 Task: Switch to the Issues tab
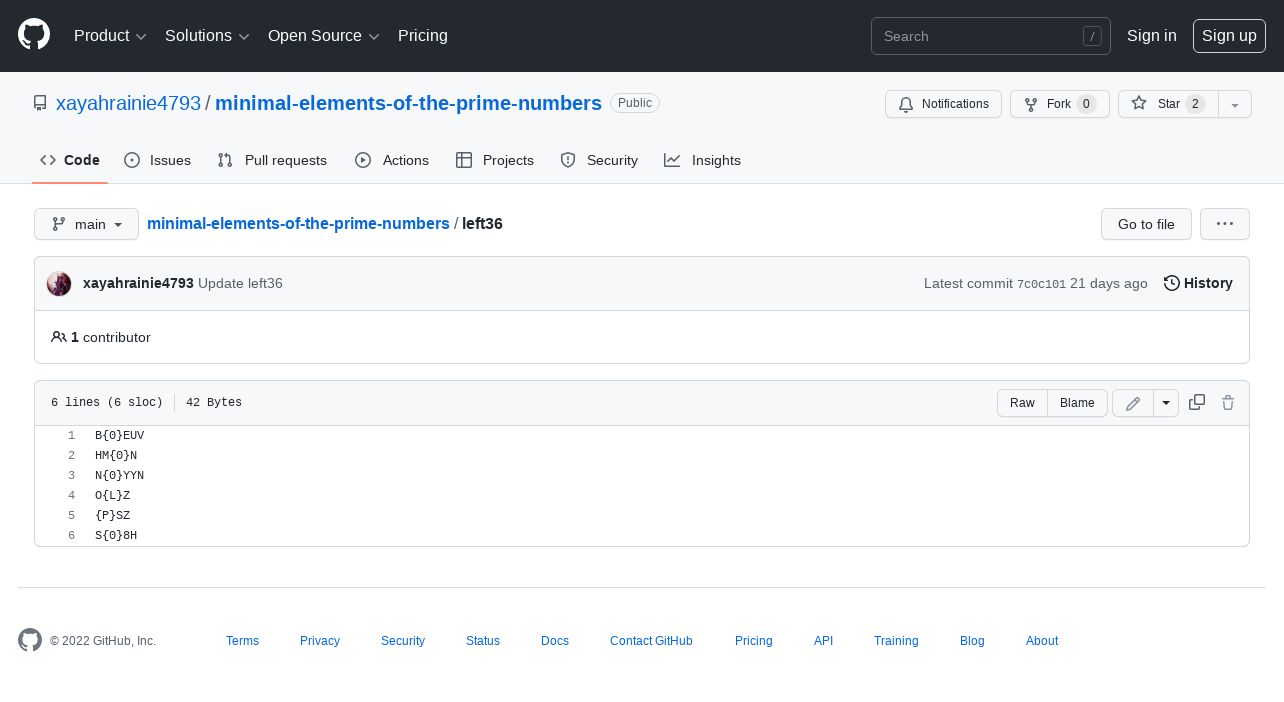tap(157, 160)
